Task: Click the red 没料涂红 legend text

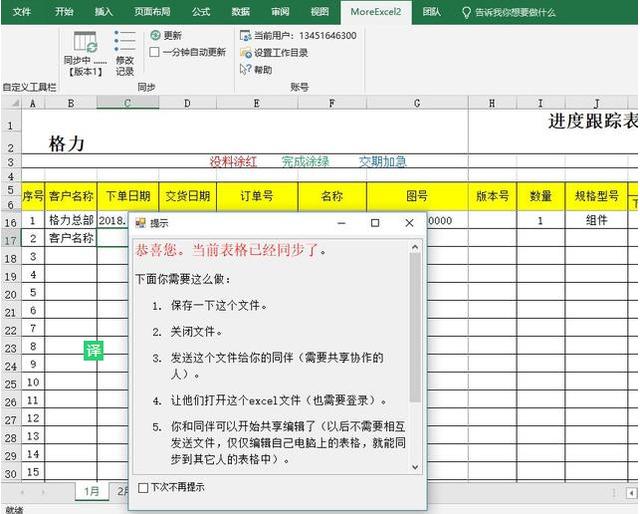Action: pos(233,162)
